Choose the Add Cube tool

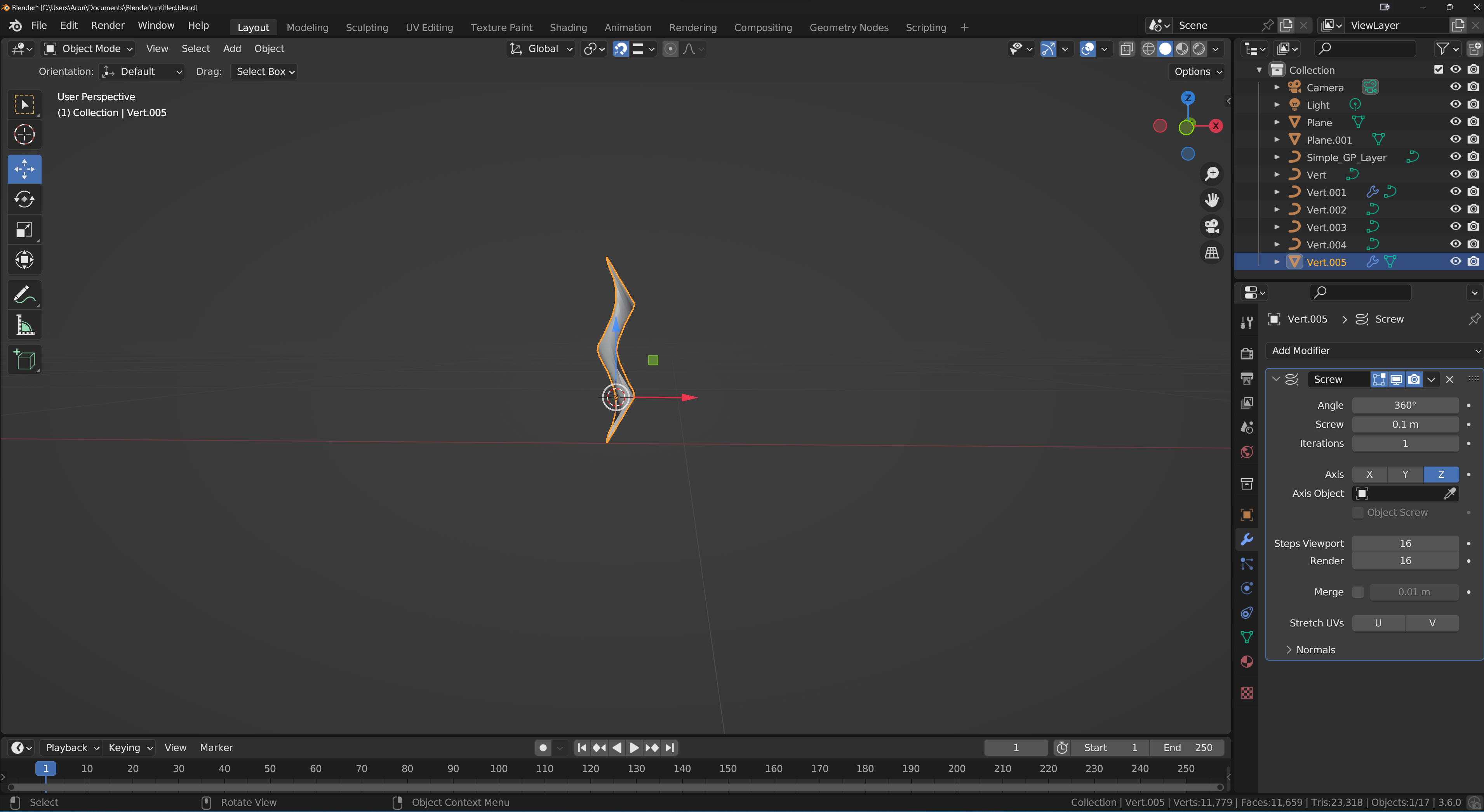pyautogui.click(x=24, y=360)
